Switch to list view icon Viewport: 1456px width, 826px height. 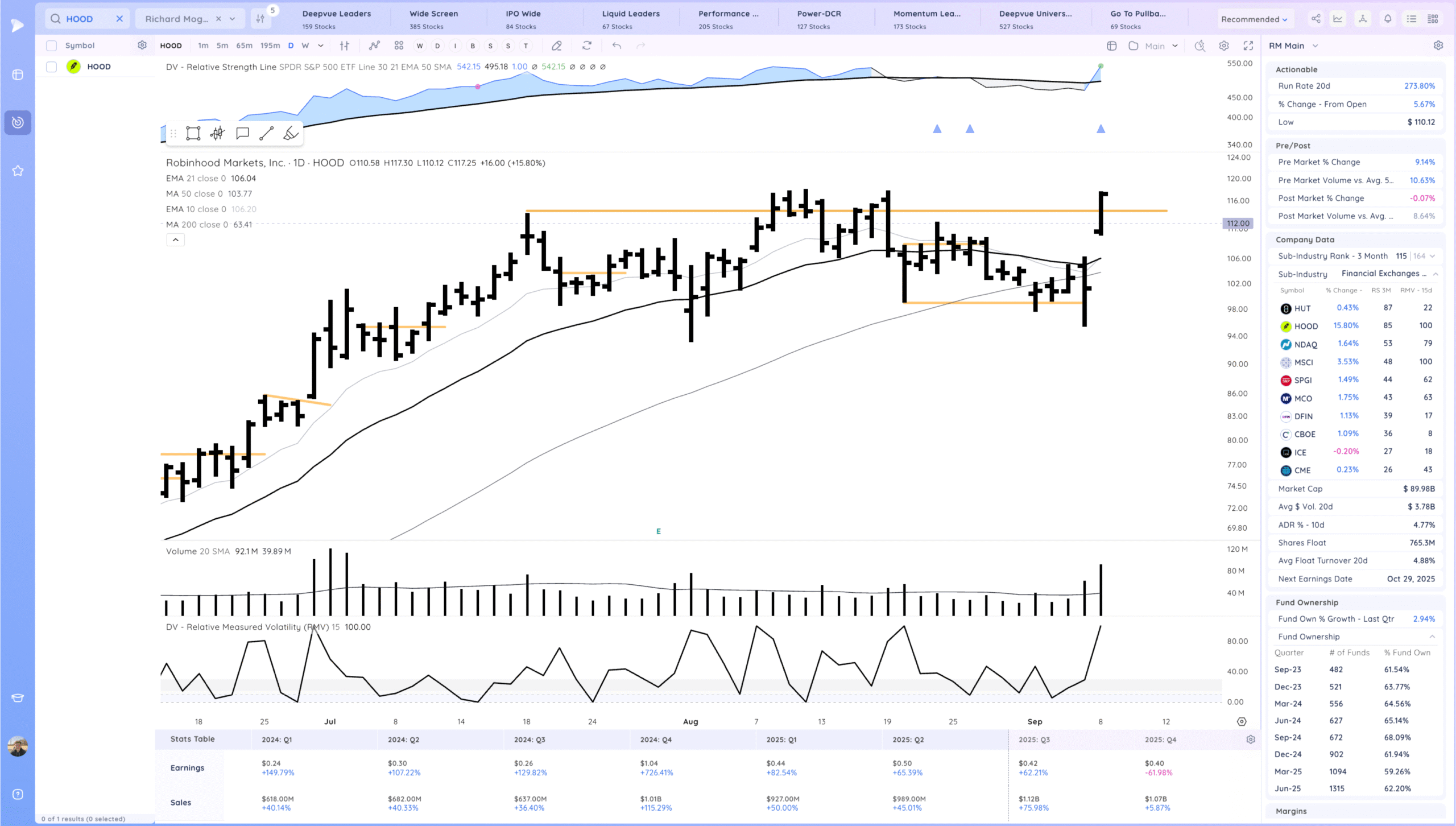[x=1412, y=19]
